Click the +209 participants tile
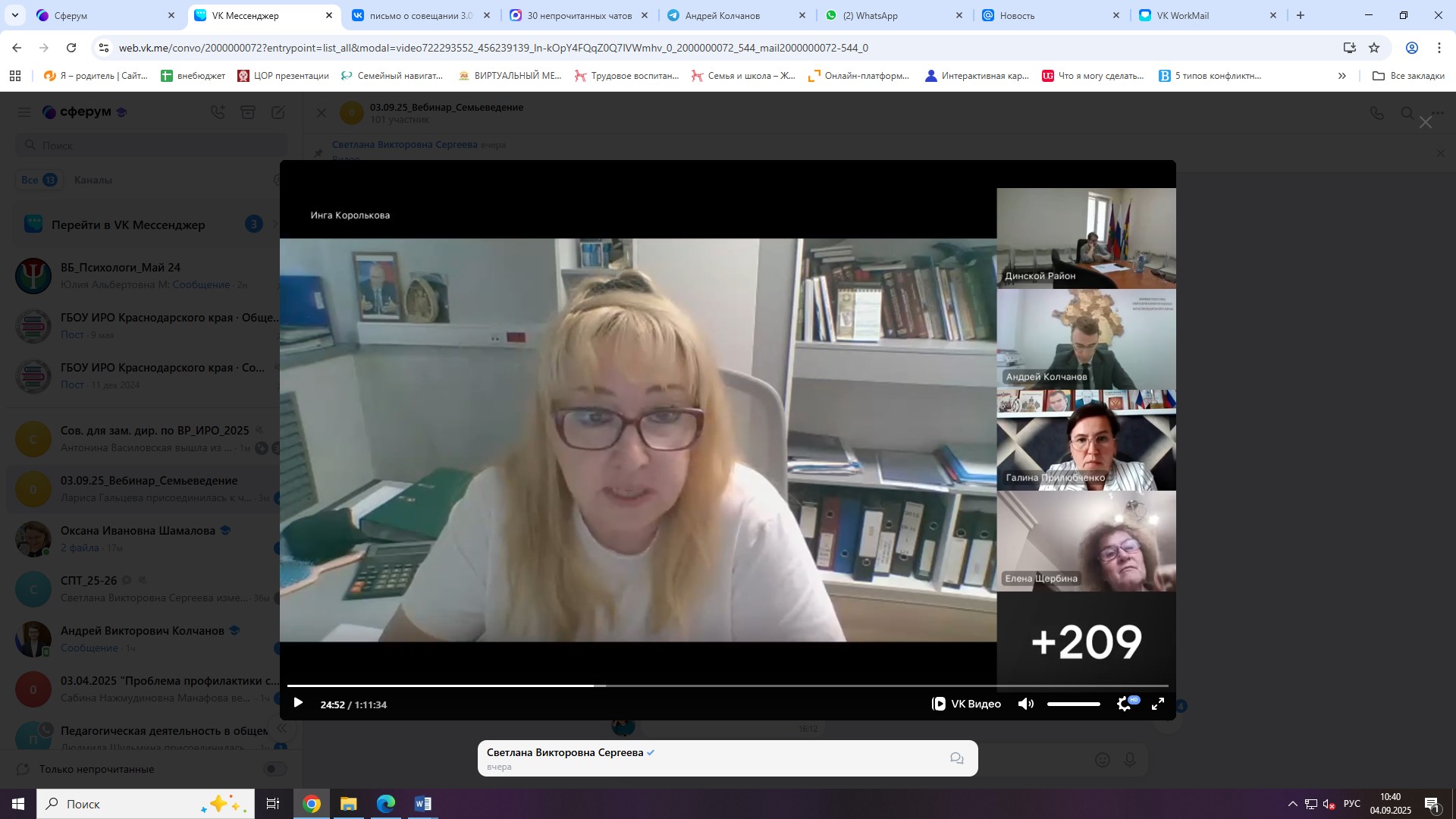The height and width of the screenshot is (819, 1456). 1086,642
